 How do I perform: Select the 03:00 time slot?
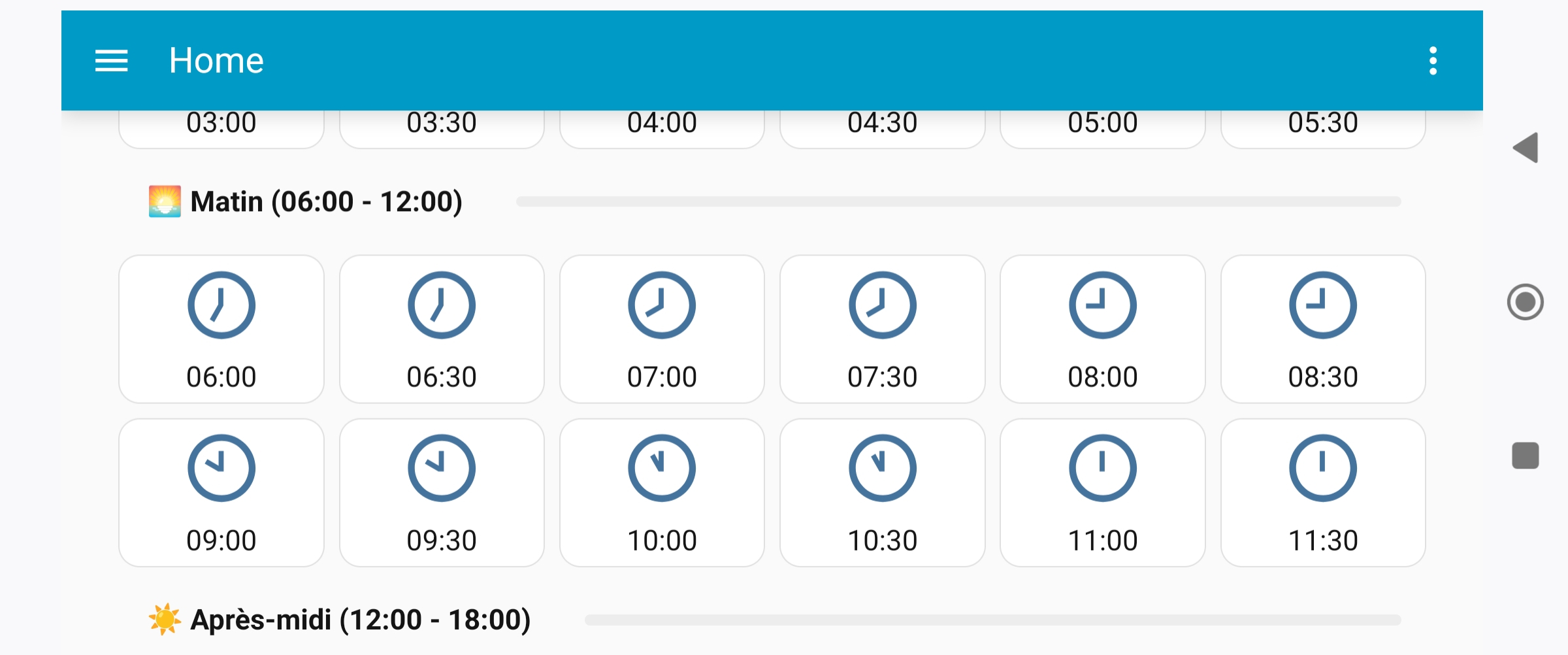coord(221,122)
